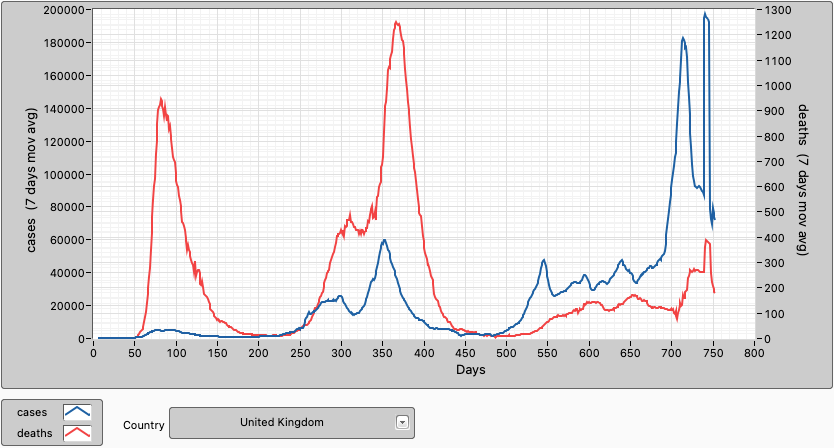This screenshot has height=448, width=834.
Task: Click the 550 tick label on Days axis
Action: (548, 353)
